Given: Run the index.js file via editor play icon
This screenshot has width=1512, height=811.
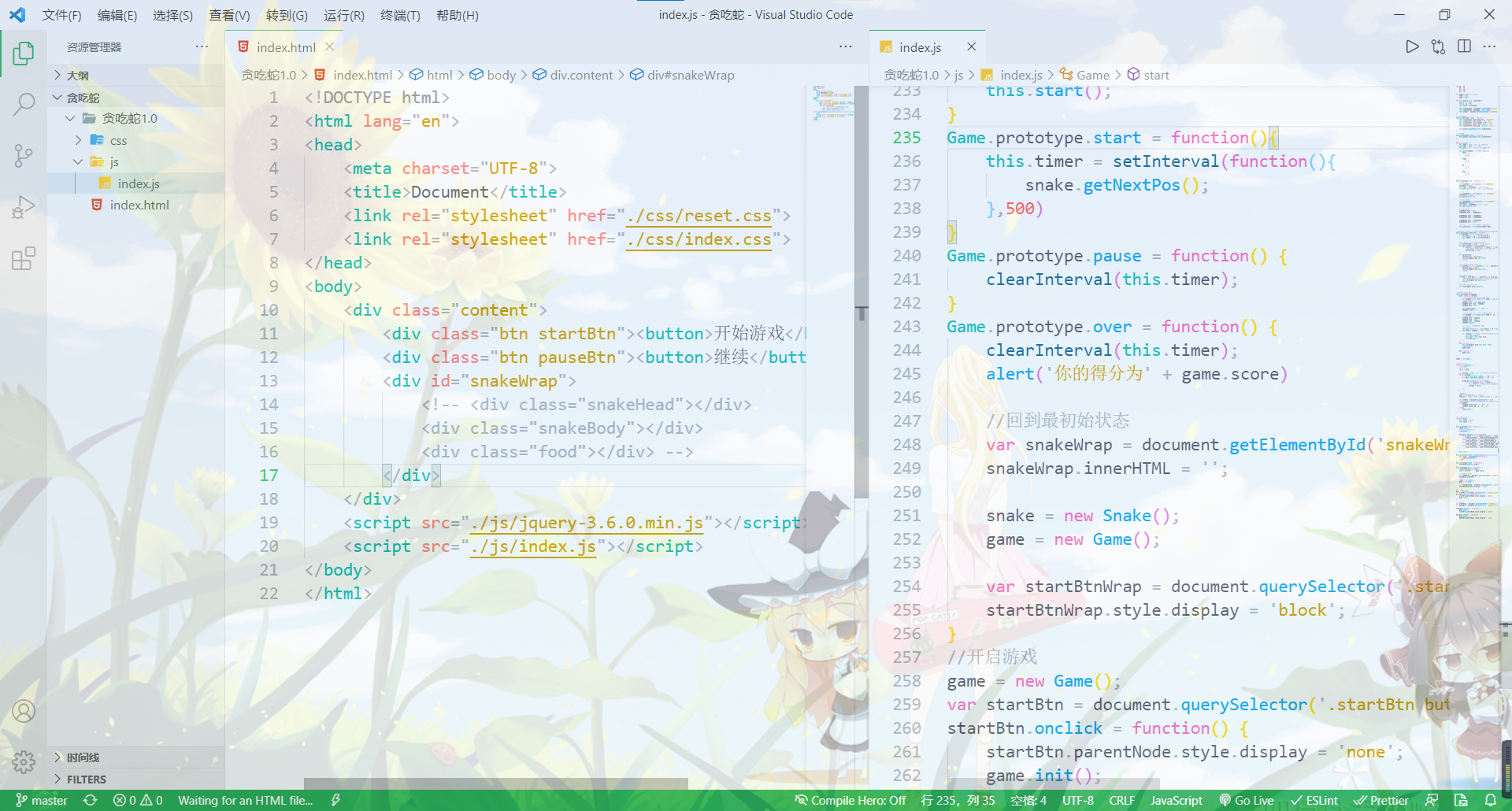Looking at the screenshot, I should 1412,46.
